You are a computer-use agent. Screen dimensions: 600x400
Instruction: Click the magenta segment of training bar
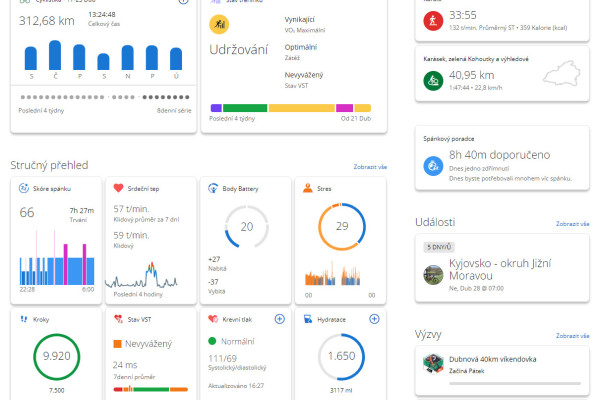pyautogui.click(x=344, y=108)
